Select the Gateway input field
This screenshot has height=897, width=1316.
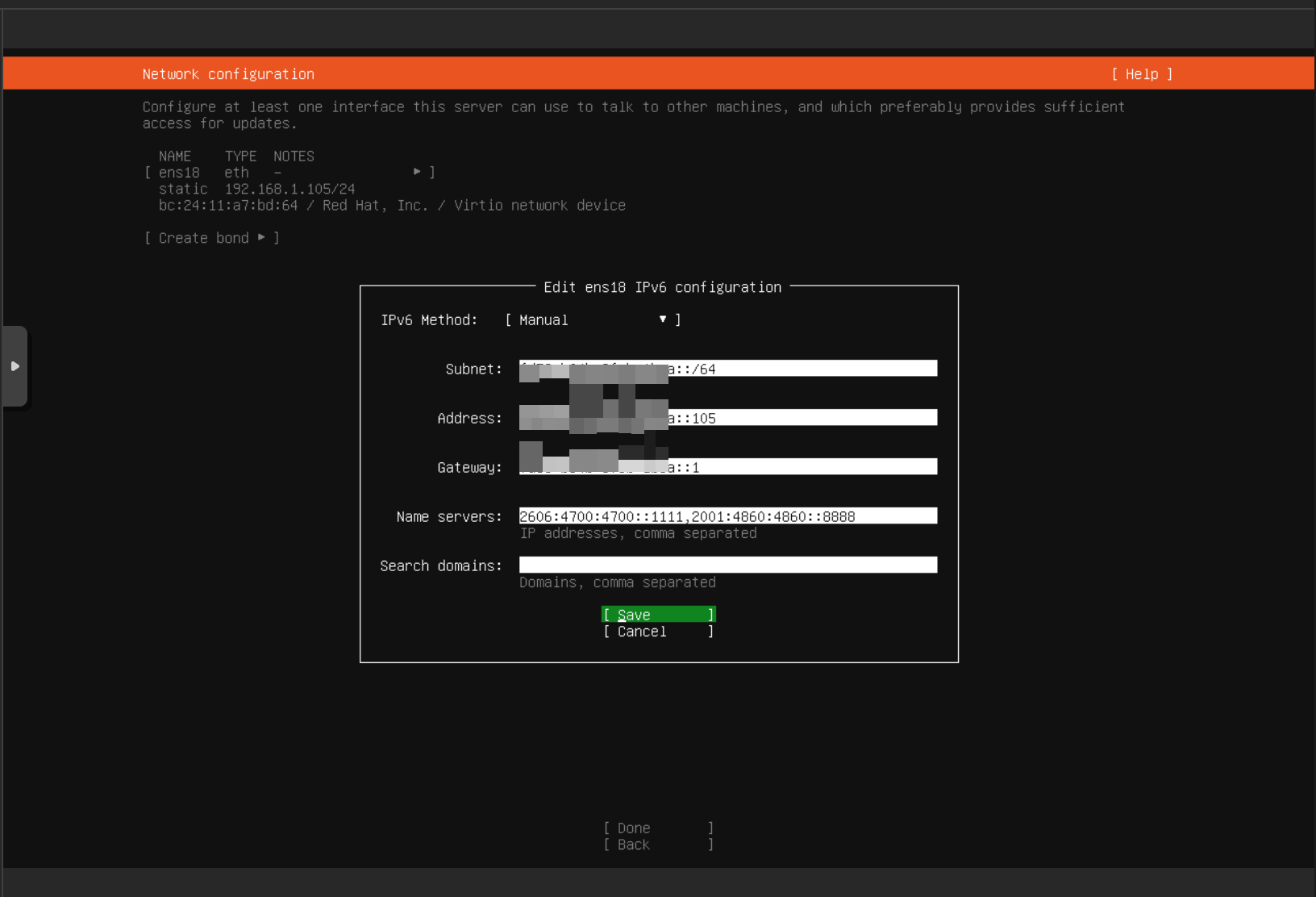(x=802, y=467)
